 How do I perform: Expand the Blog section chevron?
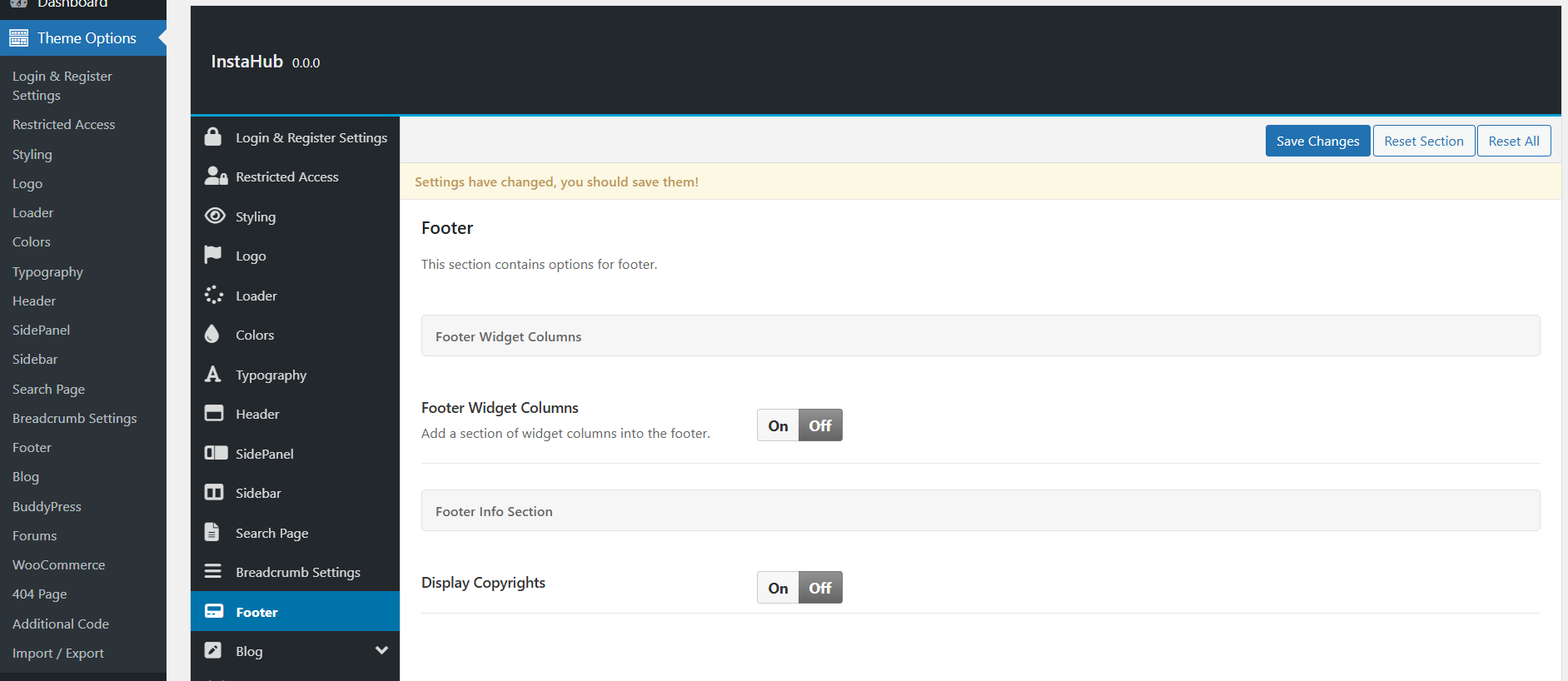381,650
